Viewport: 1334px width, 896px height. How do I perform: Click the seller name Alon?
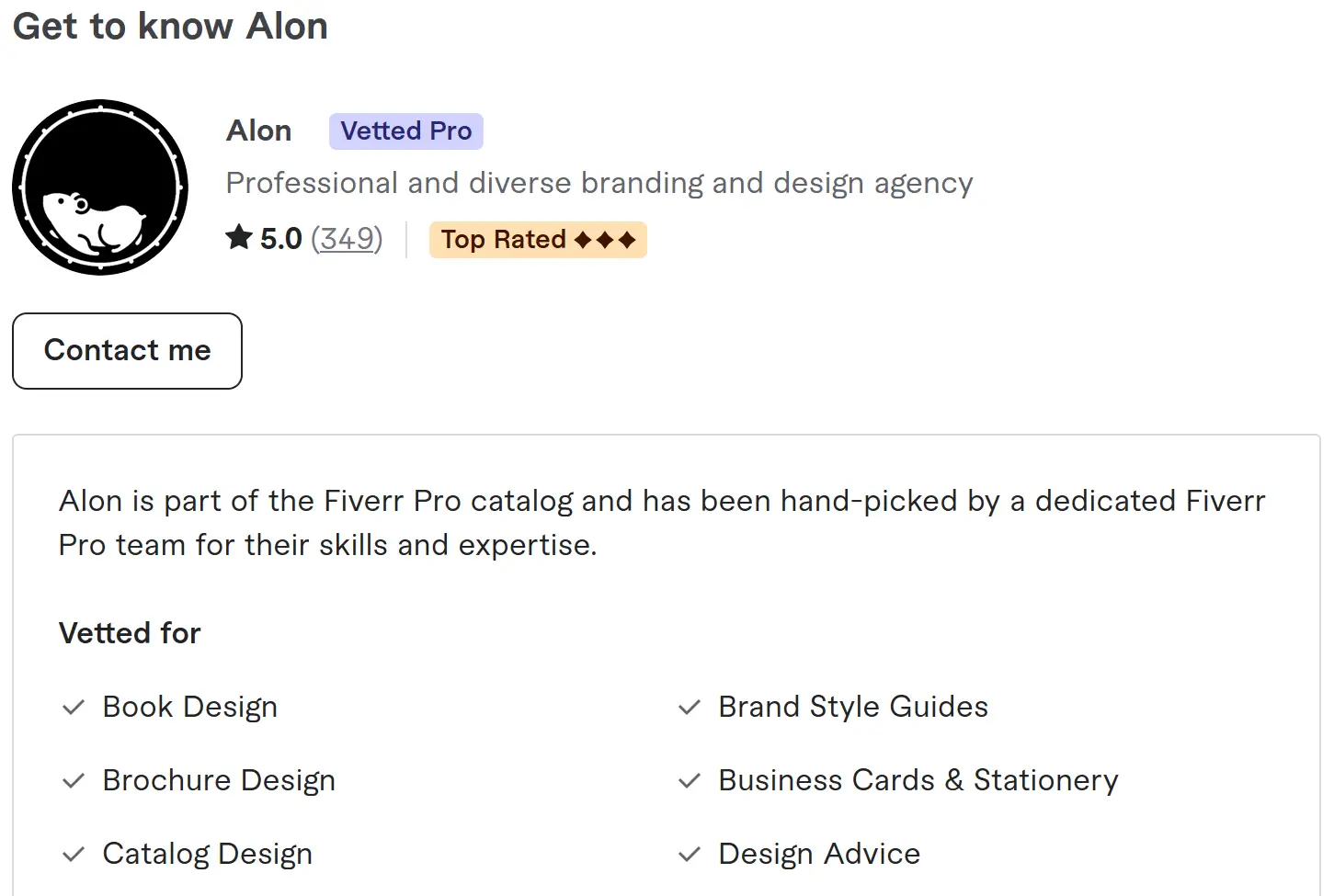click(x=259, y=131)
